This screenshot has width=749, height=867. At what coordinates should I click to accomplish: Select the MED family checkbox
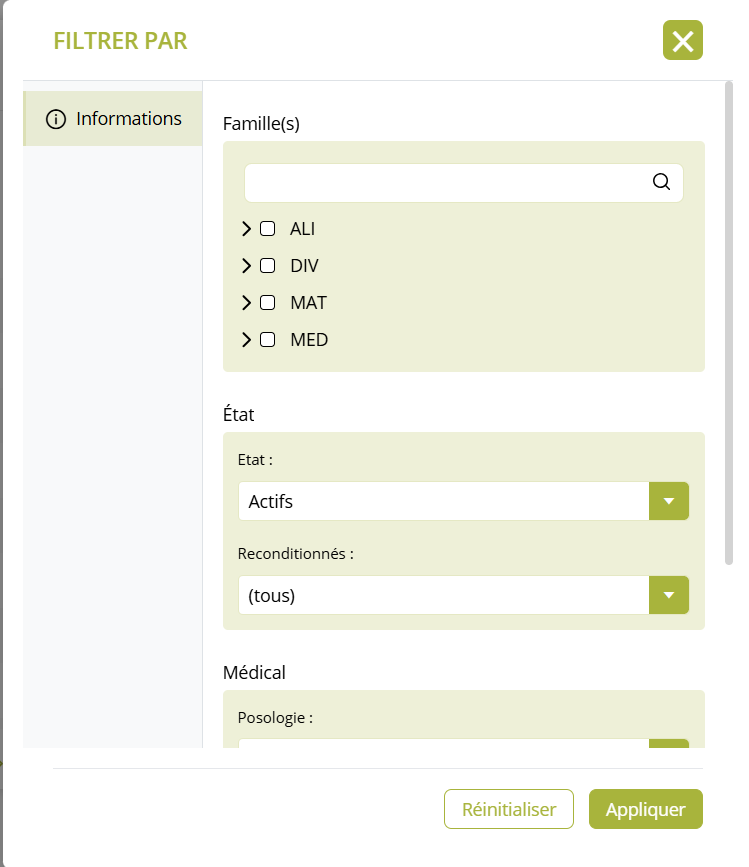coord(268,340)
